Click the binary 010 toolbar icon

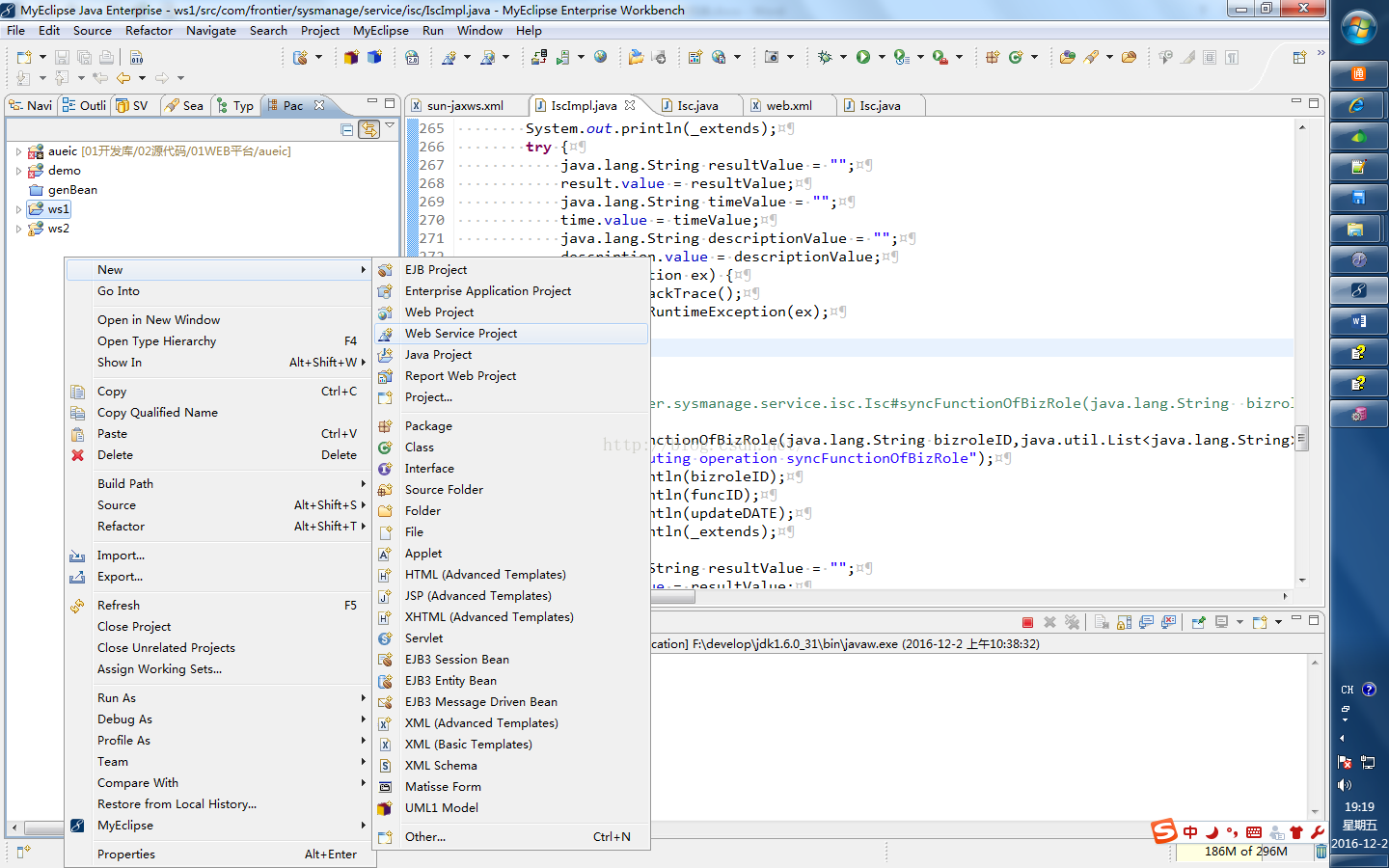137,58
